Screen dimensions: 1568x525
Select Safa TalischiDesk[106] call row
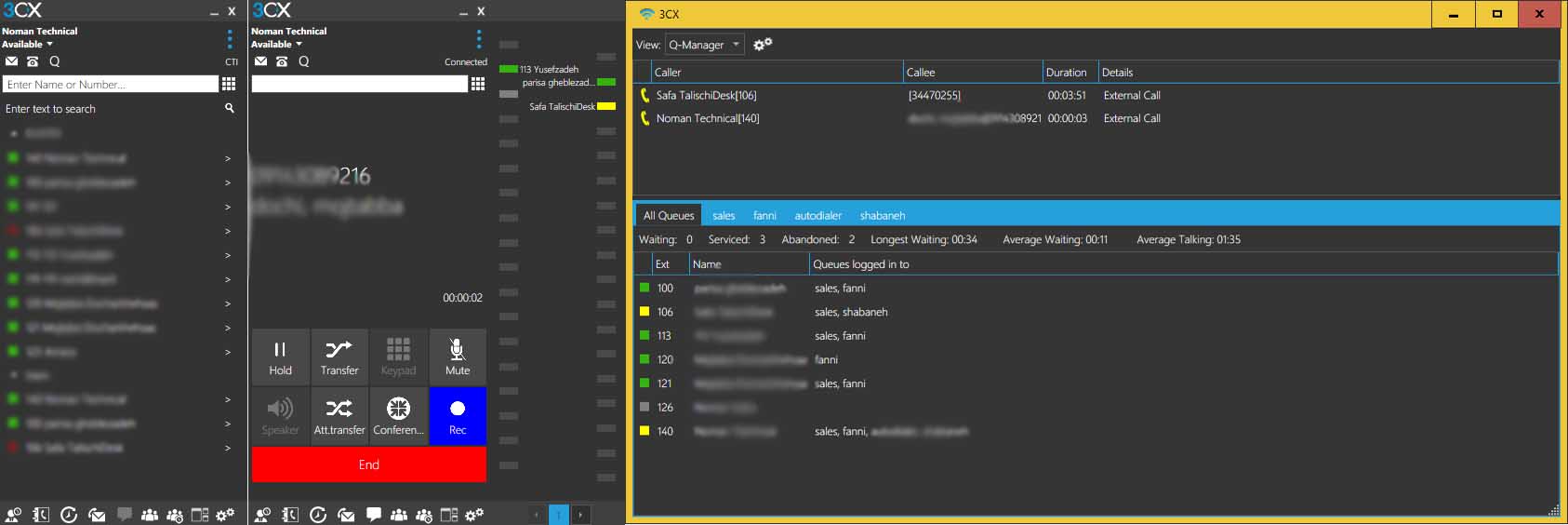coord(1096,95)
